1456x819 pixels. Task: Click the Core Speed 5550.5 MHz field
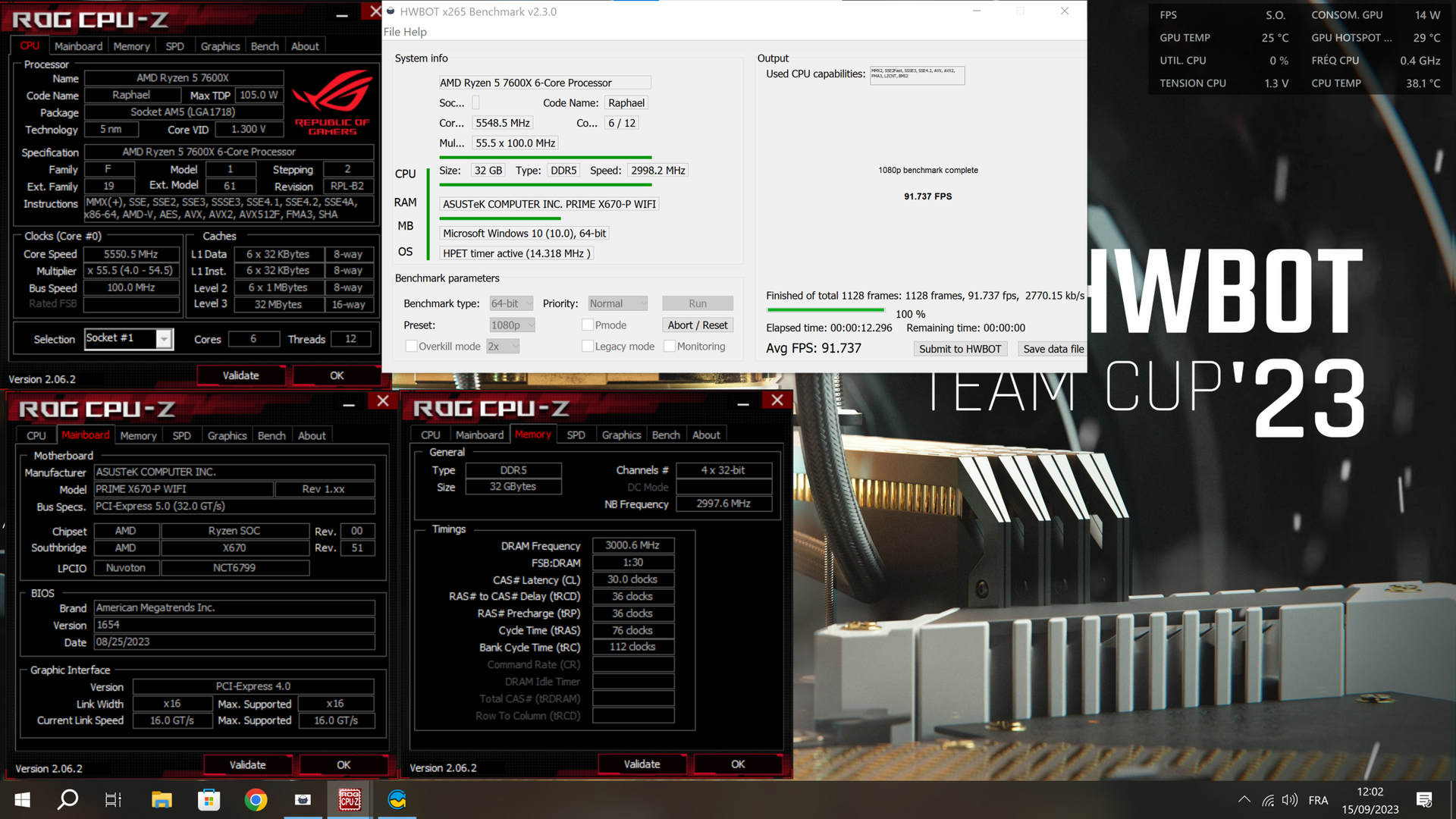click(x=131, y=254)
